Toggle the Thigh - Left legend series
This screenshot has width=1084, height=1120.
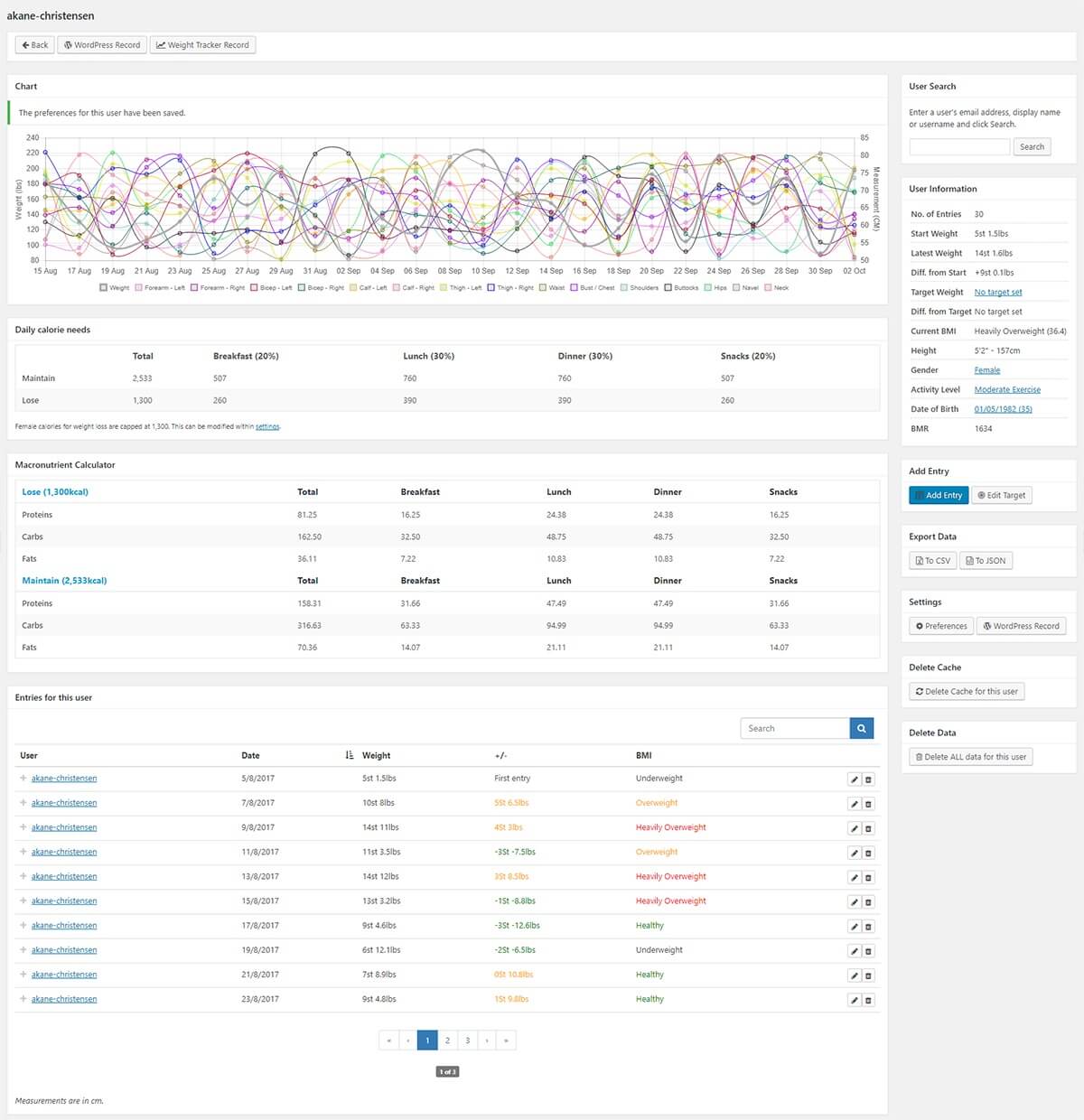click(x=461, y=288)
